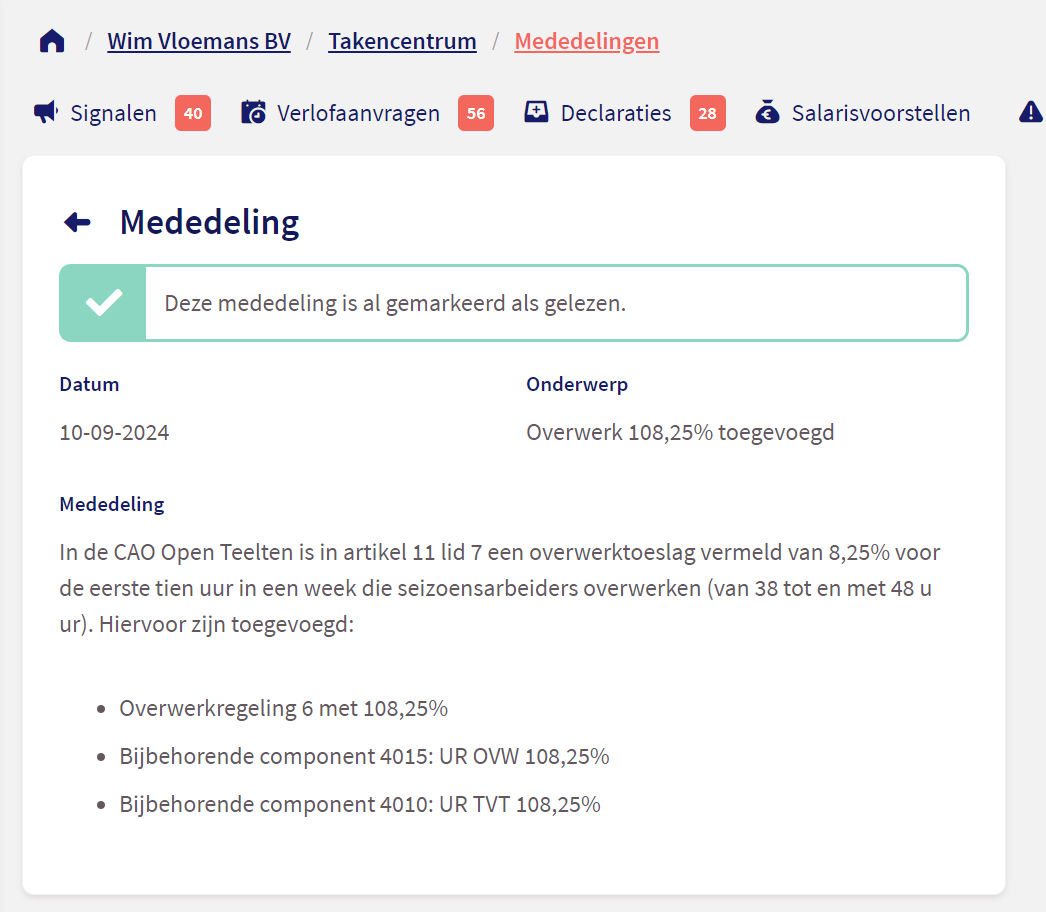Click the Verlofaanvragen count badge 56
1046x912 pixels.
(476, 113)
